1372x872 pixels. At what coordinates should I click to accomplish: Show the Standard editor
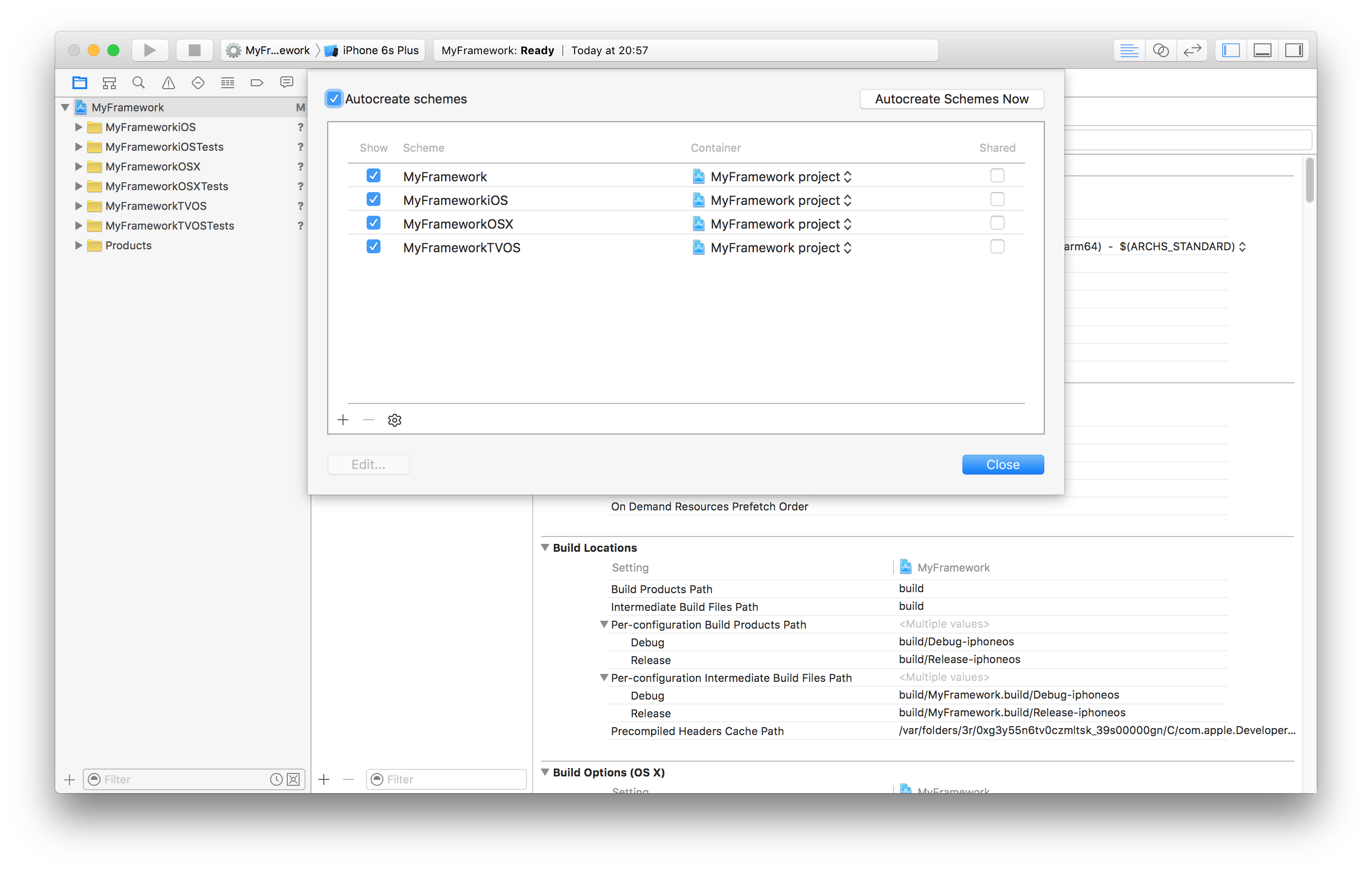point(1129,50)
